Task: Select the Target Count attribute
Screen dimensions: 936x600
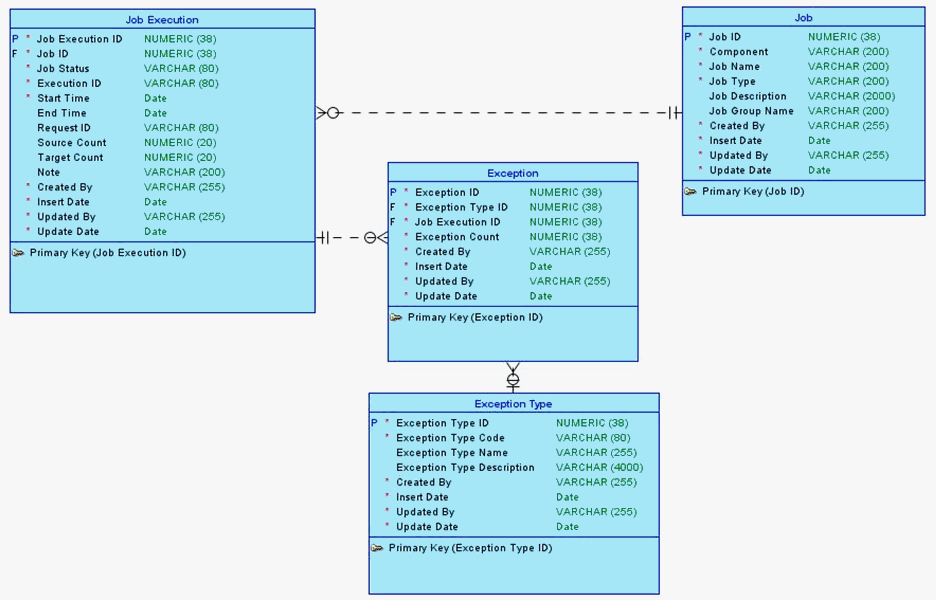Action: pos(70,158)
